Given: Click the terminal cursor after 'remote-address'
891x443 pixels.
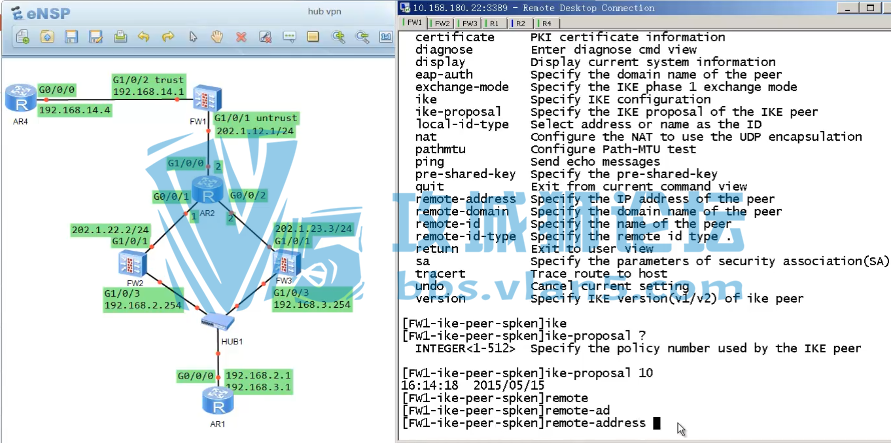Looking at the screenshot, I should 656,423.
